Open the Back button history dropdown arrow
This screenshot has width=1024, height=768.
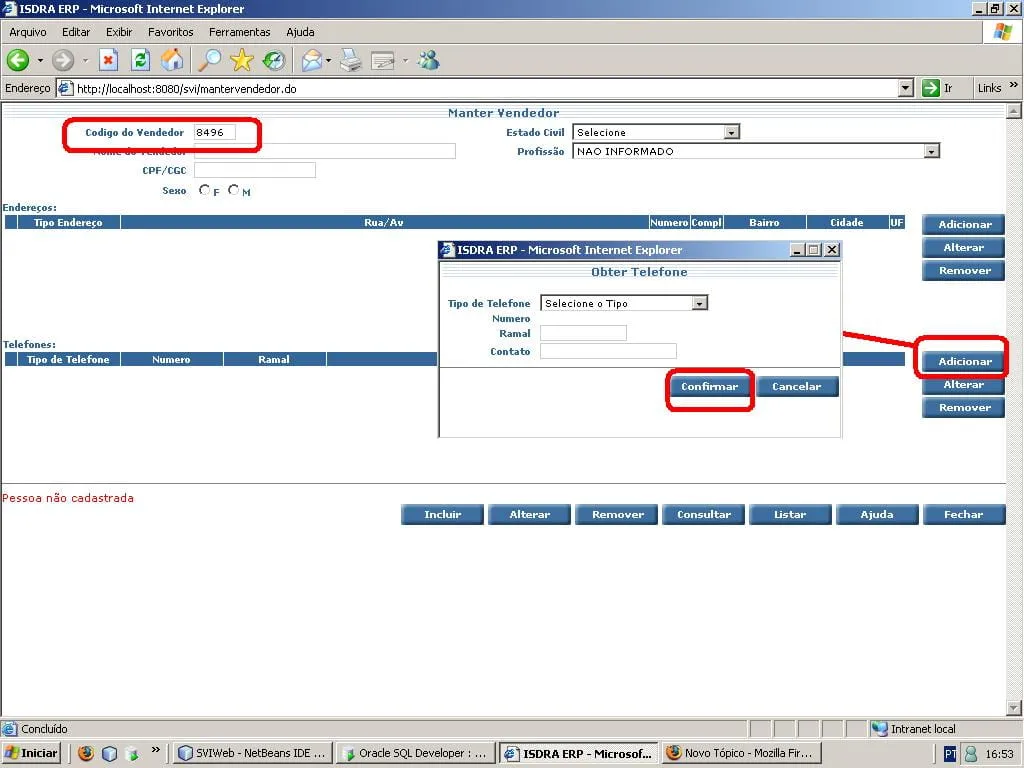40,61
